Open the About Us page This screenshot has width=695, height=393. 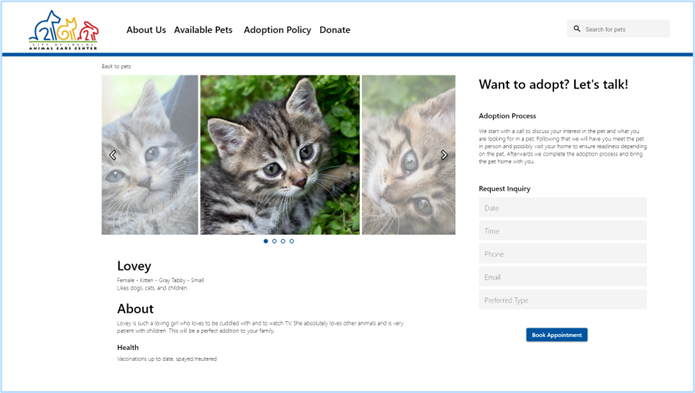(x=146, y=30)
